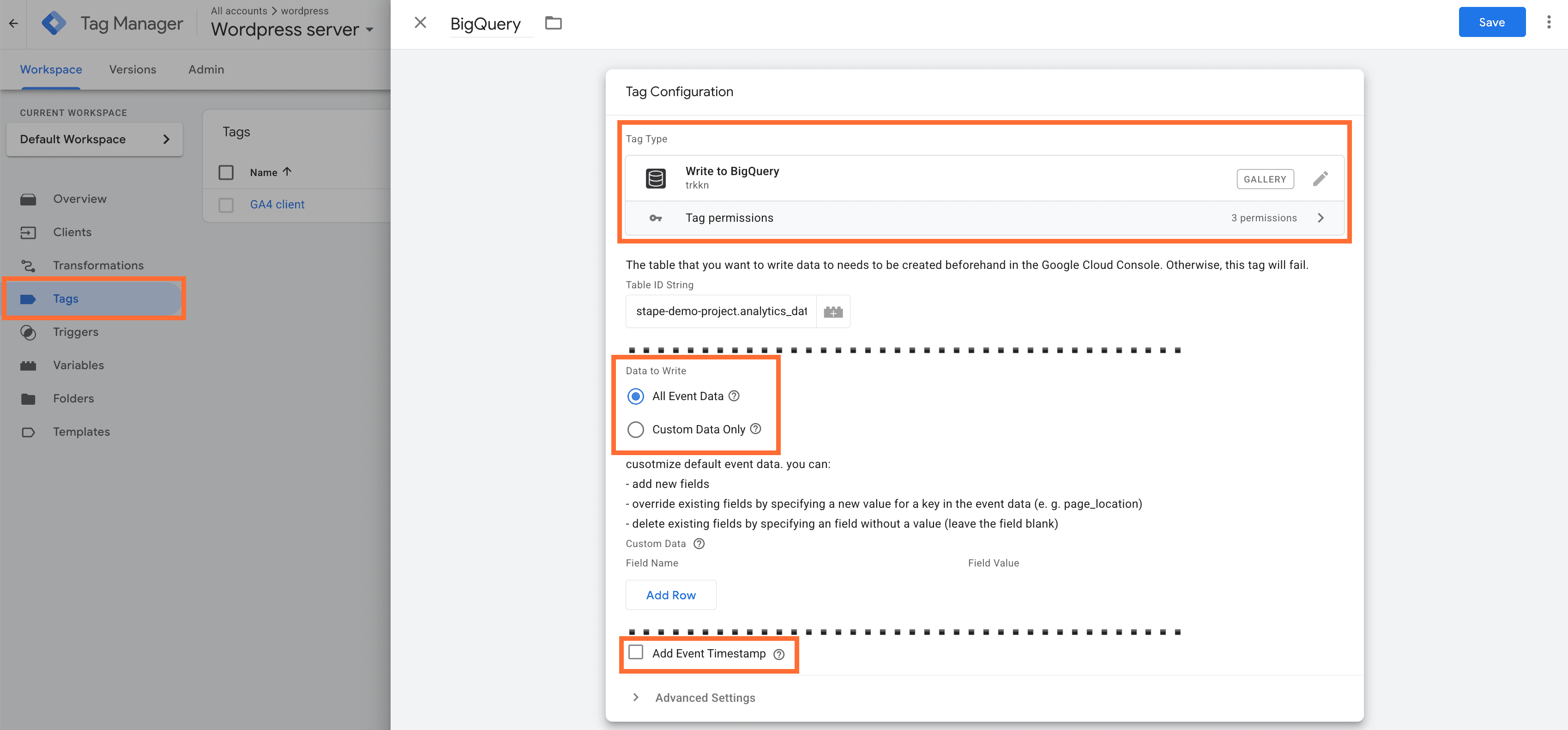
Task: Open the three-dot more actions menu
Action: point(1548,23)
